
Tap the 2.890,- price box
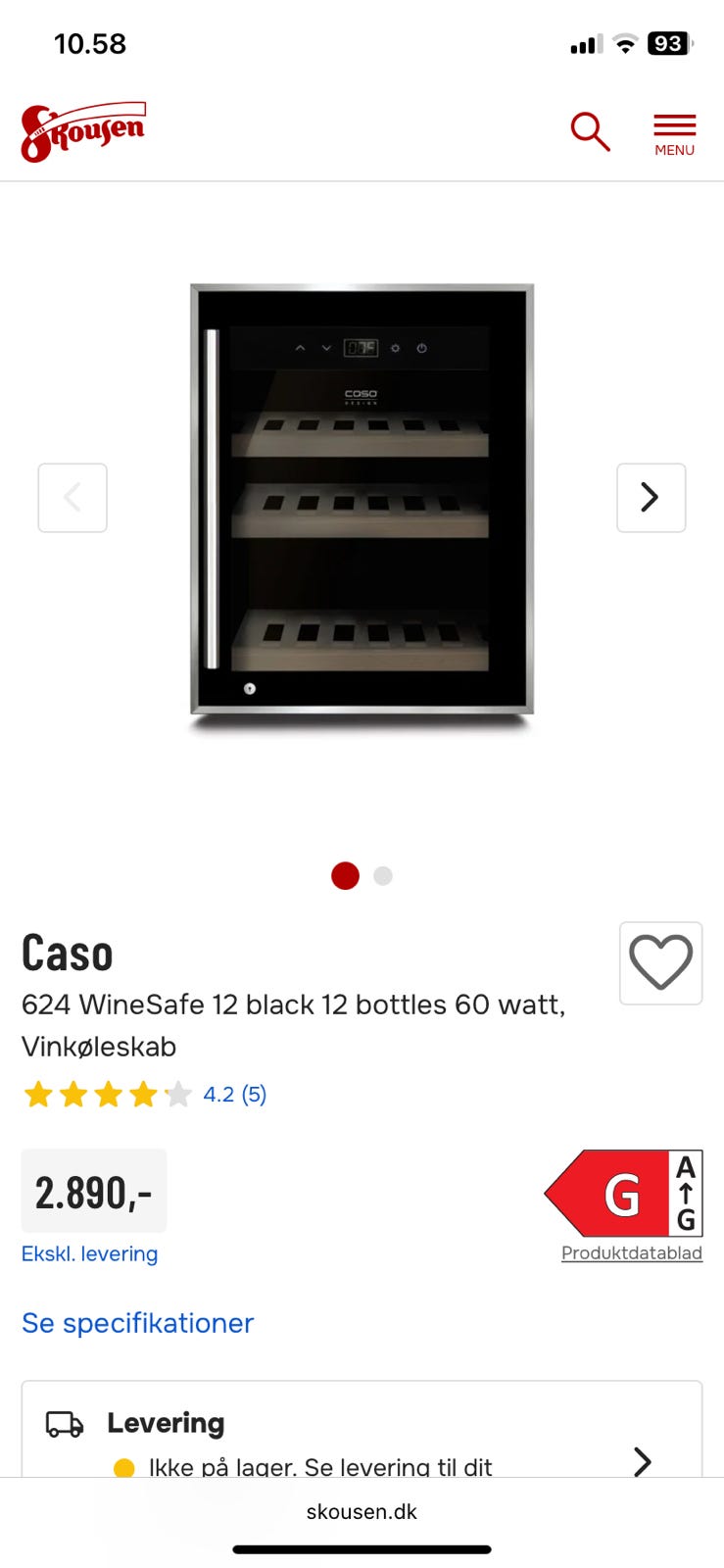[x=94, y=1192]
